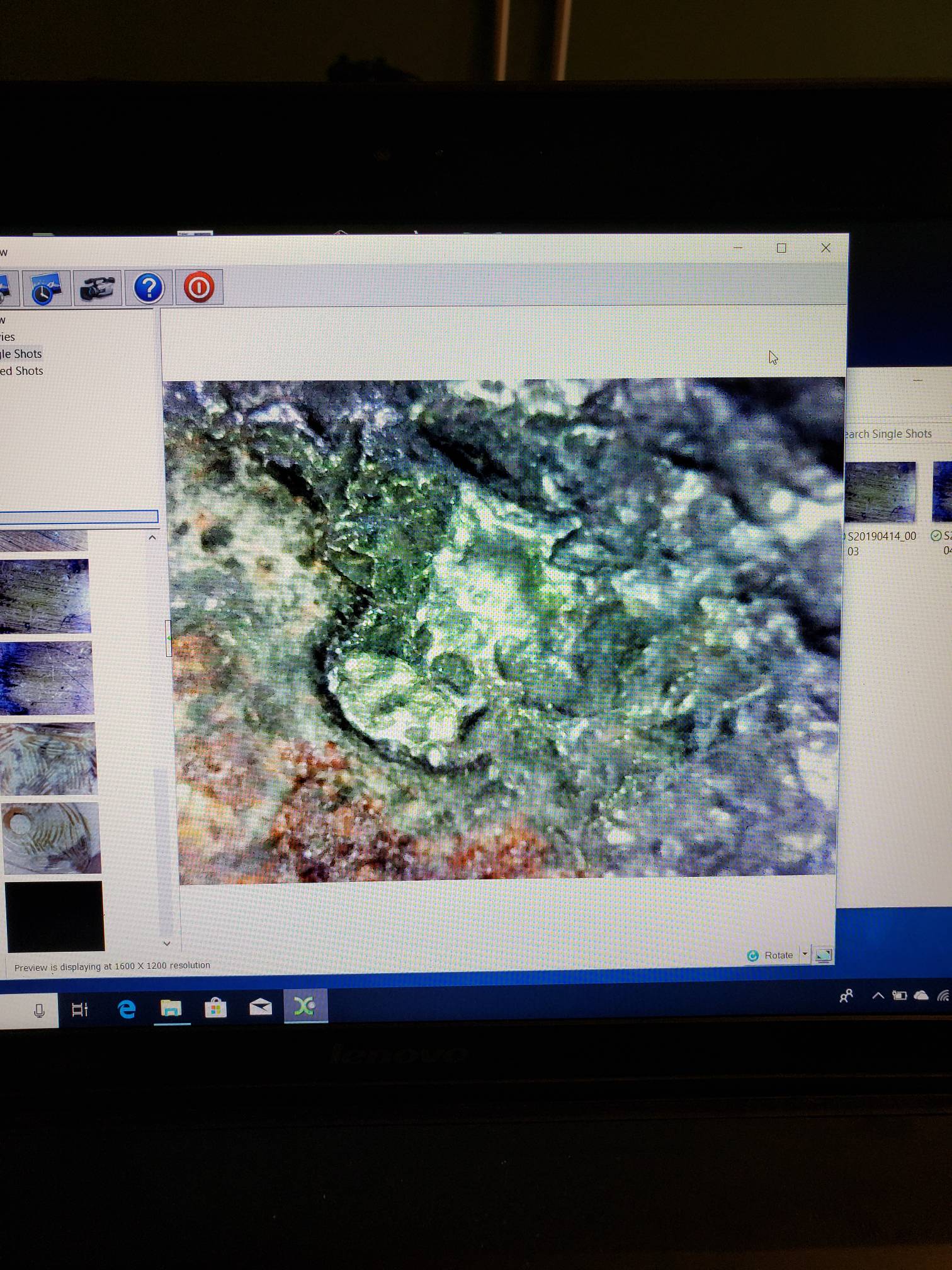Open the Microsoft Store taskbar icon
952x1270 pixels.
tap(215, 1008)
